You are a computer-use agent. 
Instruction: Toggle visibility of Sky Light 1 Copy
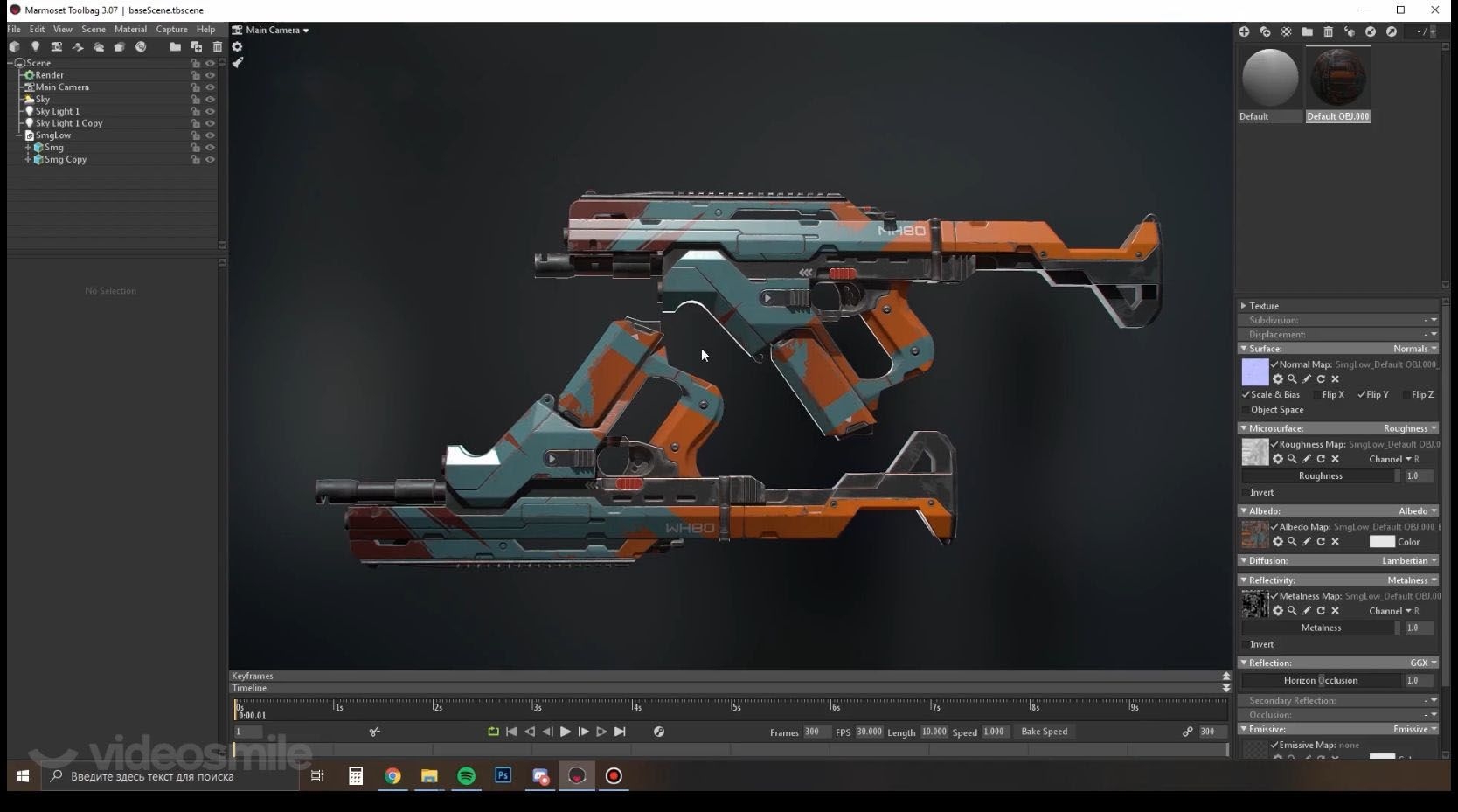coord(210,123)
